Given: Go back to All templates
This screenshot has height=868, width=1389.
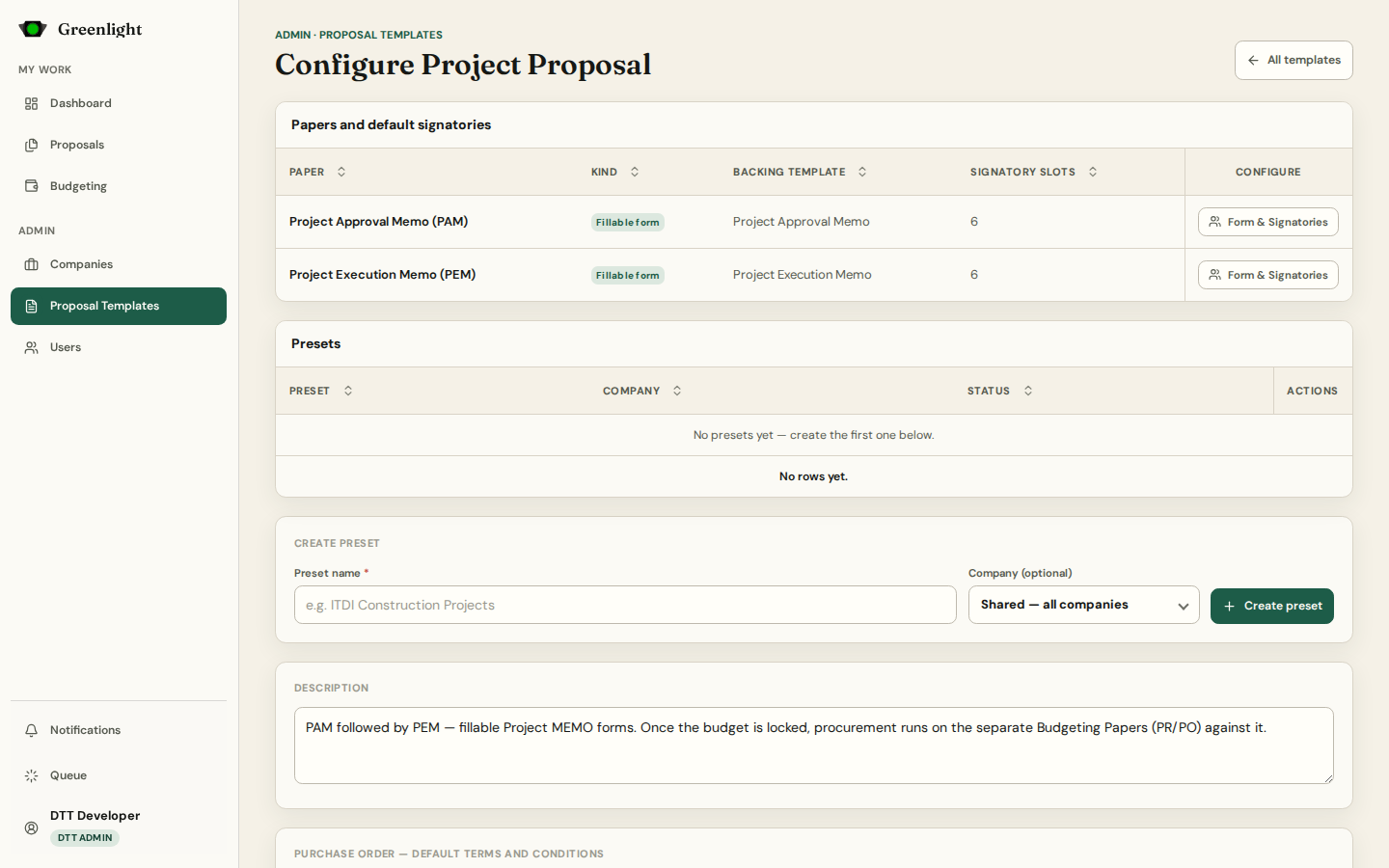Looking at the screenshot, I should 1294,60.
